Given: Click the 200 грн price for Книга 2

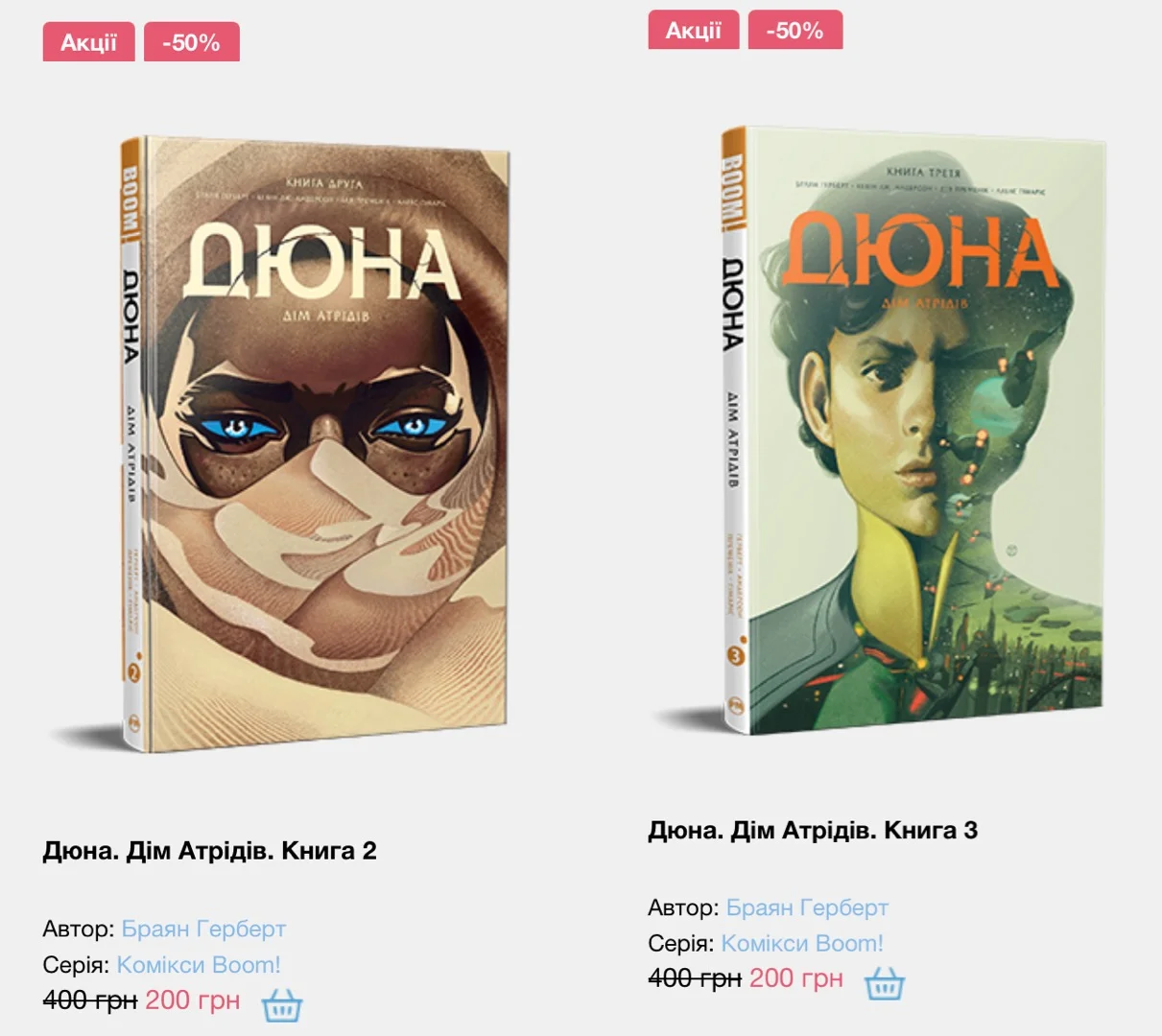Looking at the screenshot, I should [193, 1001].
